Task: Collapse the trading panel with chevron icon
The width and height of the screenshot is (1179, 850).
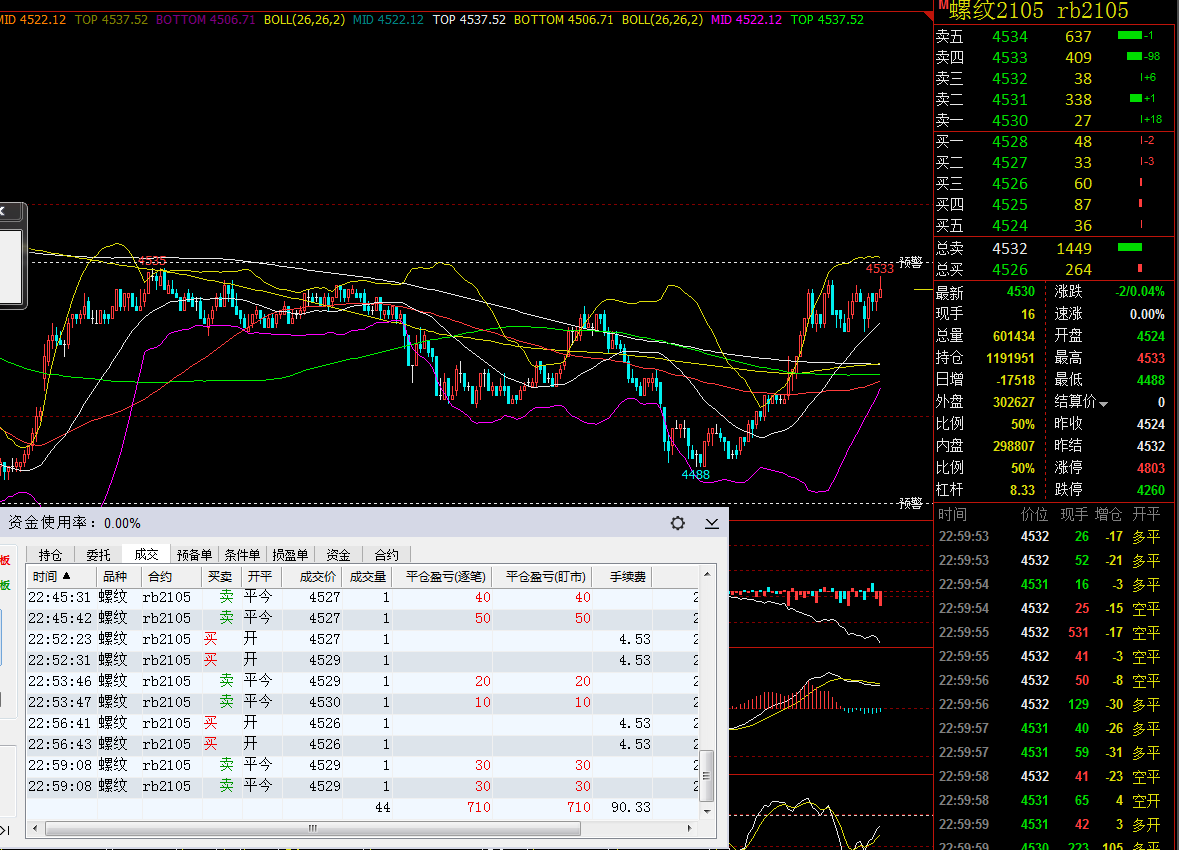Action: 712,523
